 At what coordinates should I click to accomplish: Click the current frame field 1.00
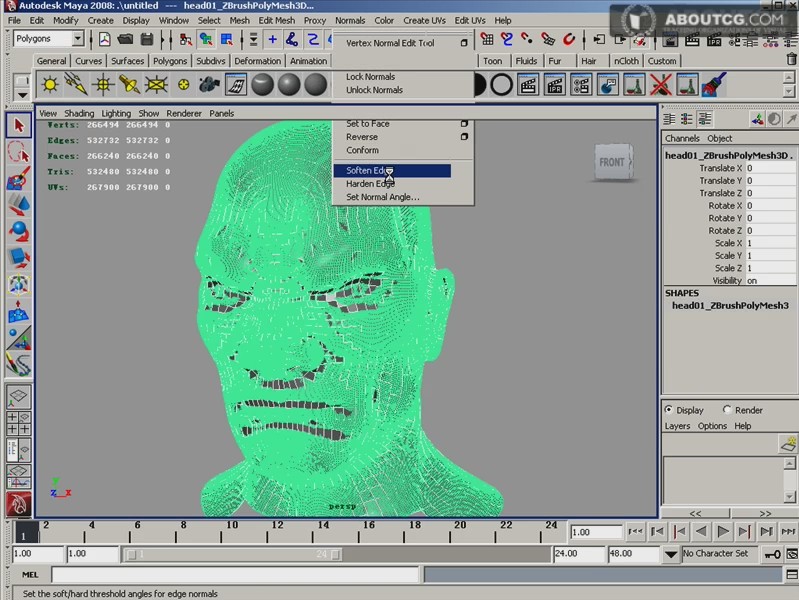tap(596, 532)
